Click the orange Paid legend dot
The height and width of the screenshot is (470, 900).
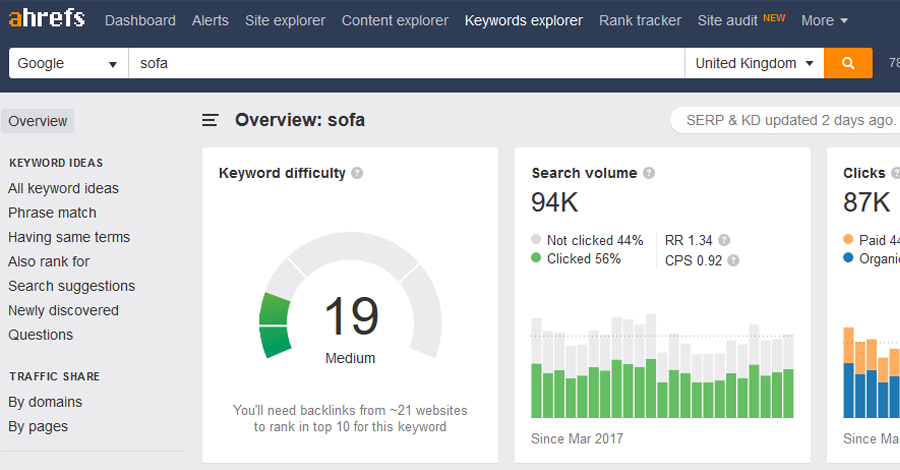pyautogui.click(x=848, y=239)
